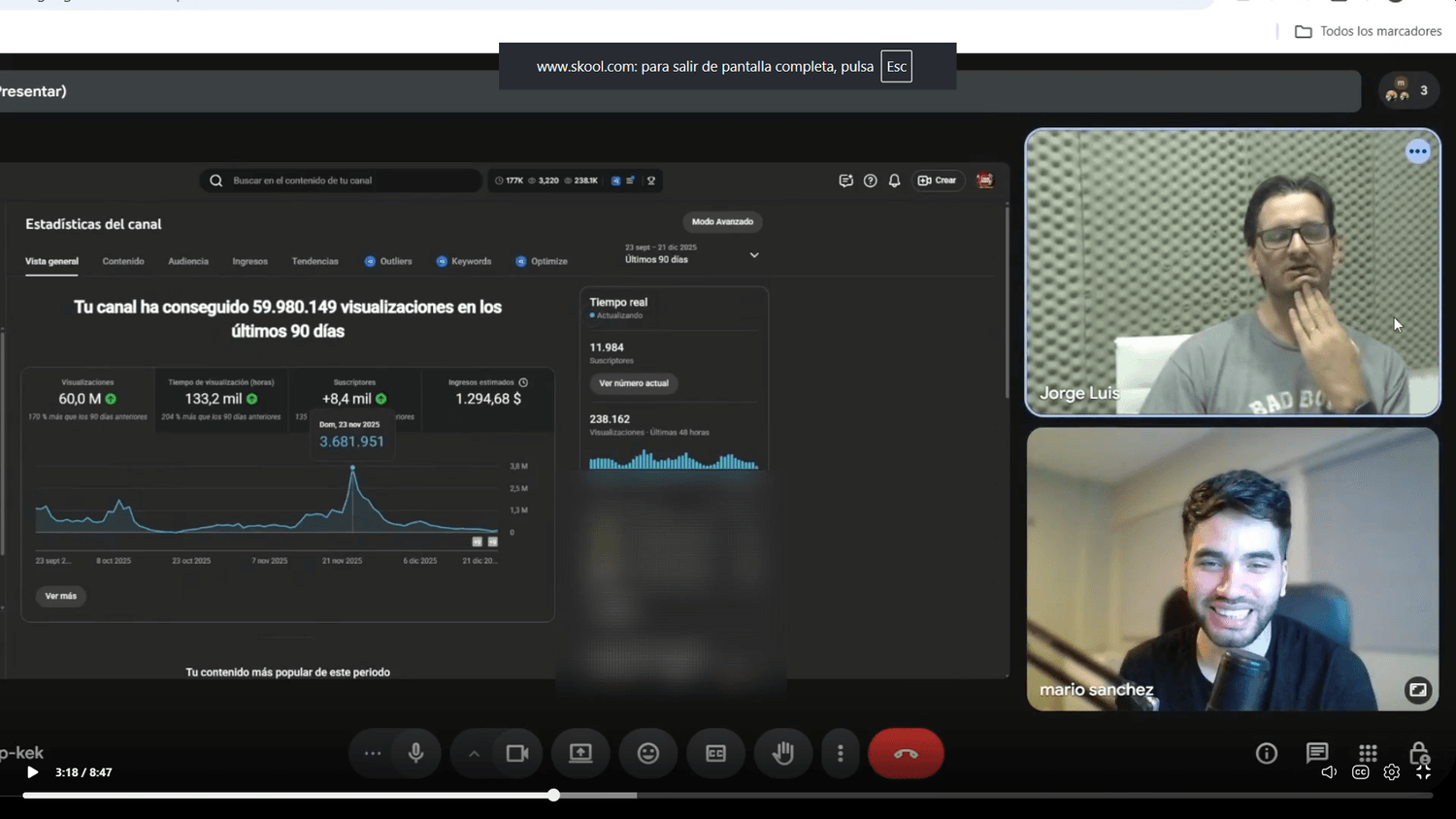This screenshot has height=819, width=1456.
Task: Open meeting details info icon
Action: point(1267,753)
